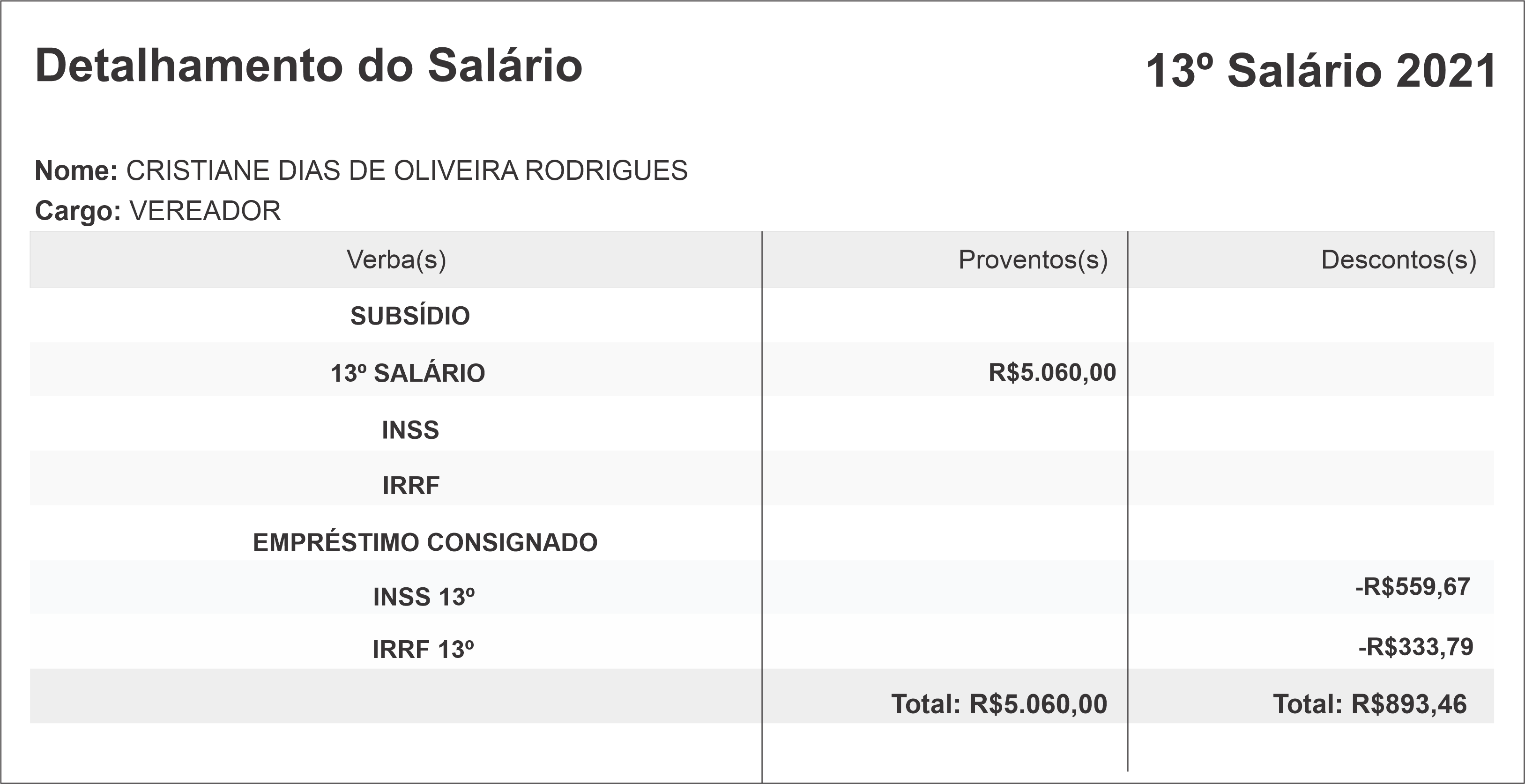Click the 'Detalhamento do Salário' heading
Image resolution: width=1525 pixels, height=784 pixels.
[x=308, y=66]
